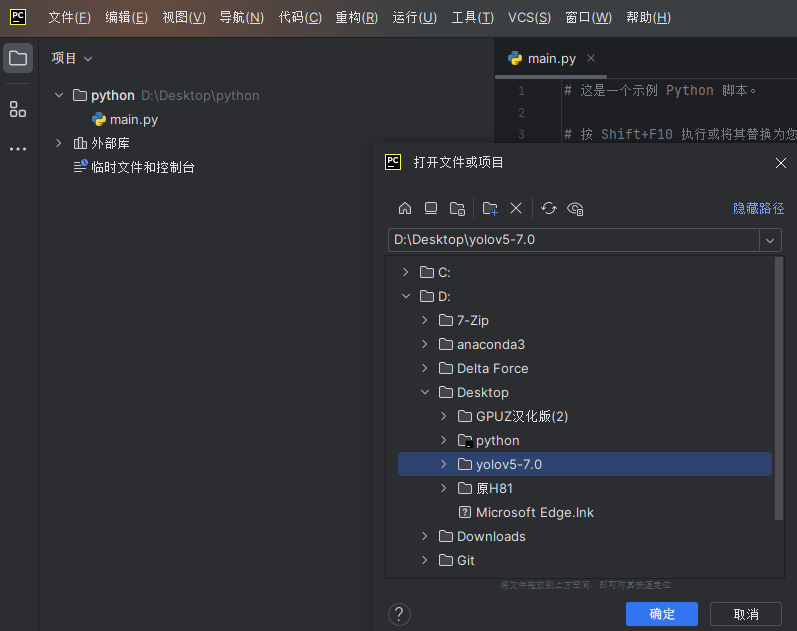Screen dimensions: 797x631
Task: Click the Scratches and Consoles icon
Action: 80,166
